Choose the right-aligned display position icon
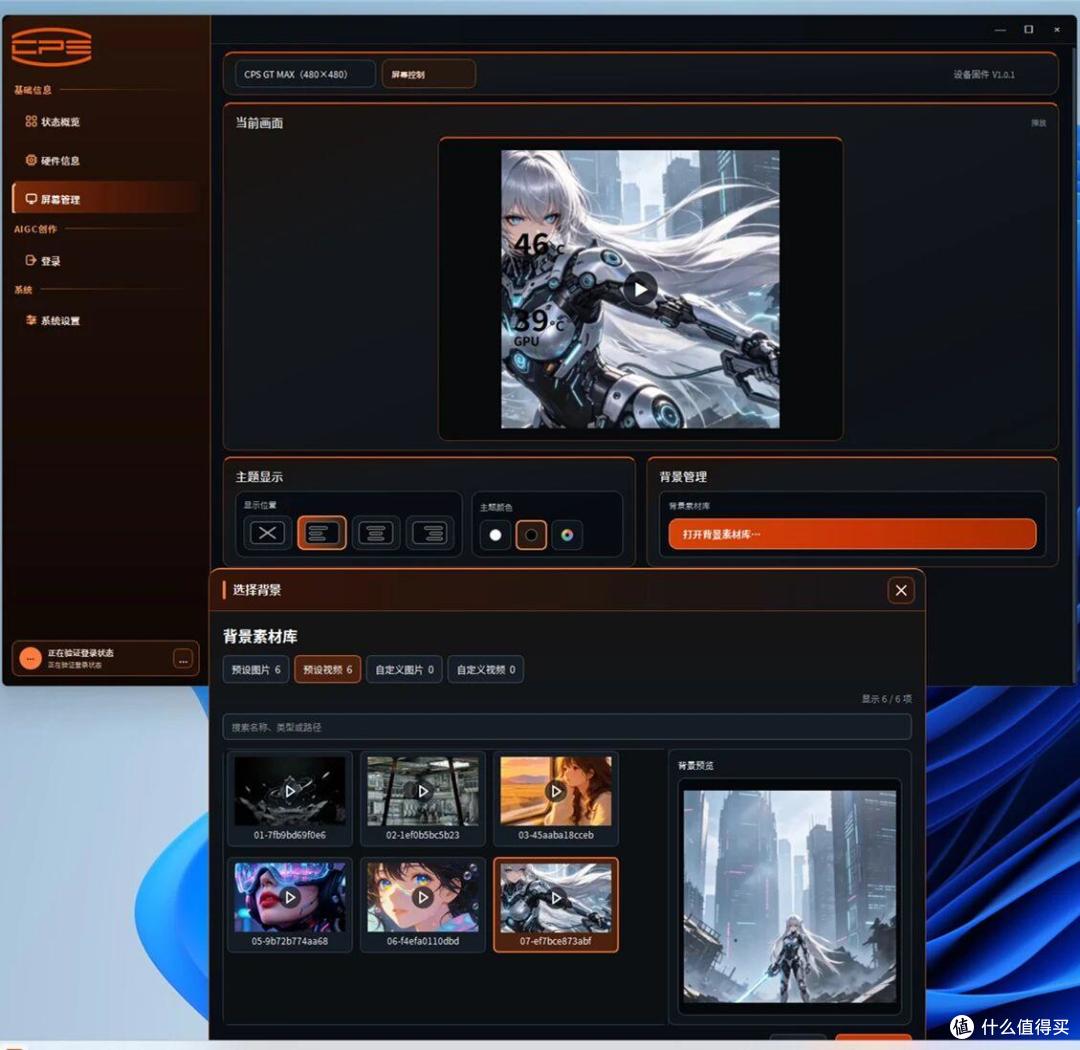The height and width of the screenshot is (1050, 1080). [x=430, y=533]
